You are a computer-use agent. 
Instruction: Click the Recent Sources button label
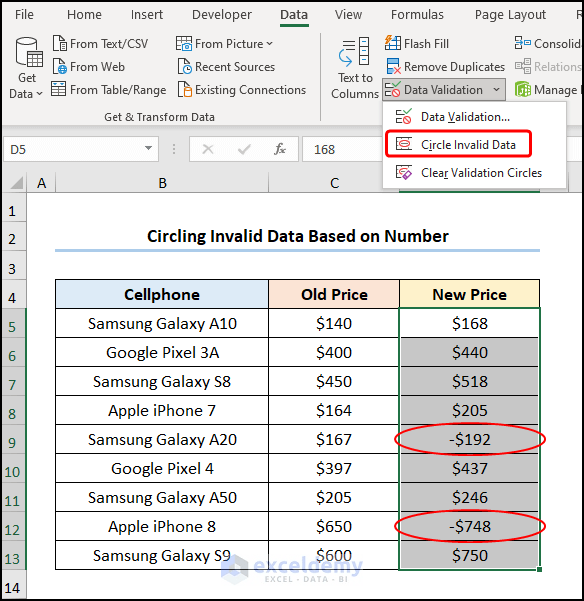235,67
